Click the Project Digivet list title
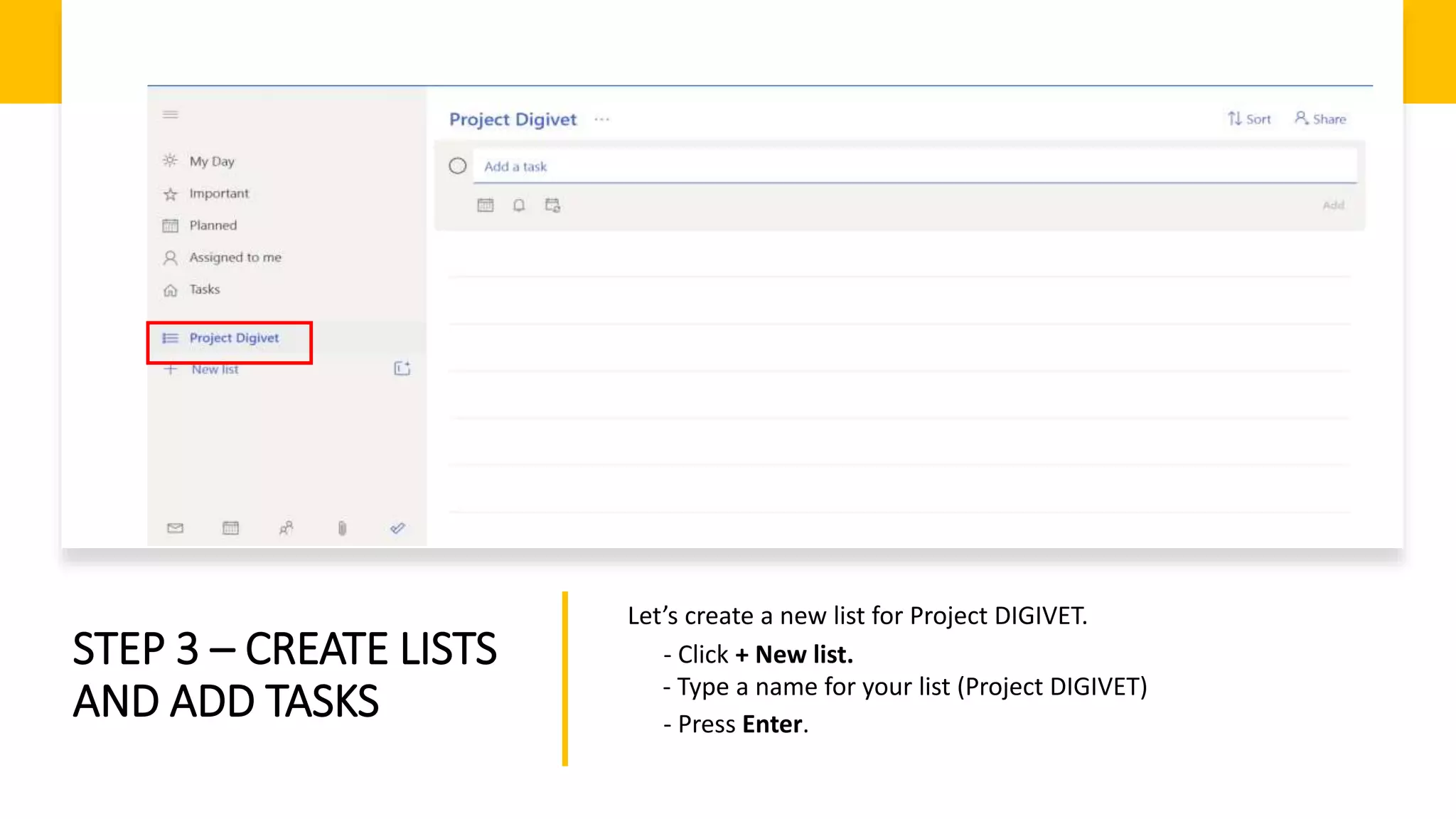Screen dimensions: 1456x819 point(513,119)
